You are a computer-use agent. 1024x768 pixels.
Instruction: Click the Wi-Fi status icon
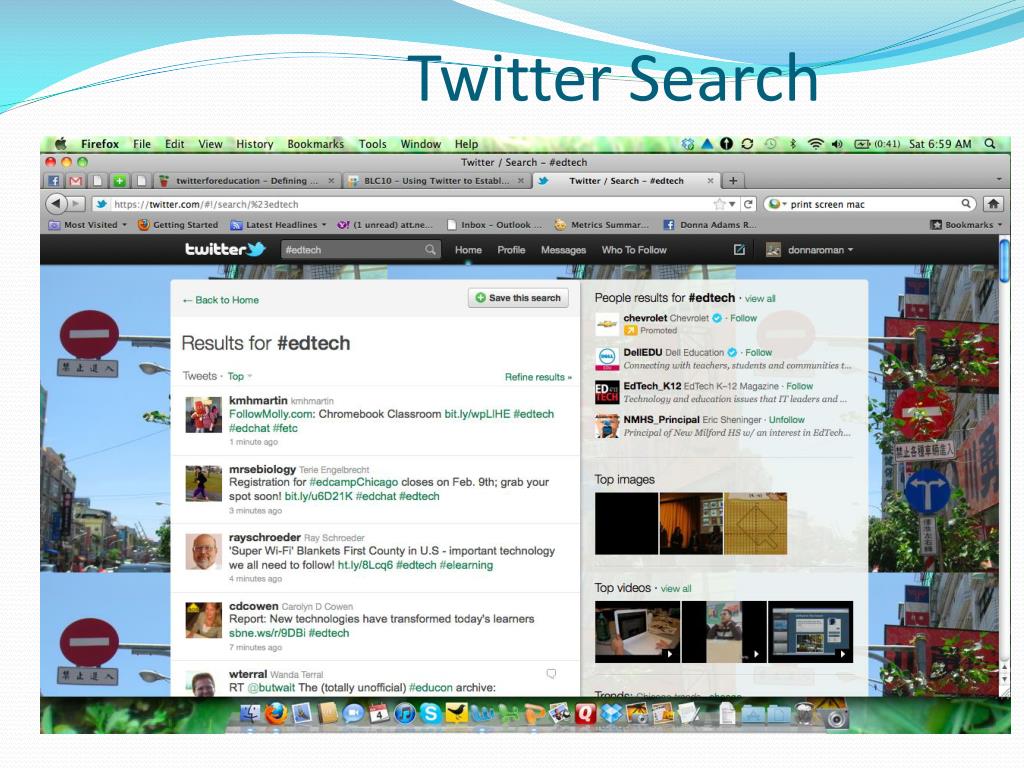pyautogui.click(x=816, y=144)
